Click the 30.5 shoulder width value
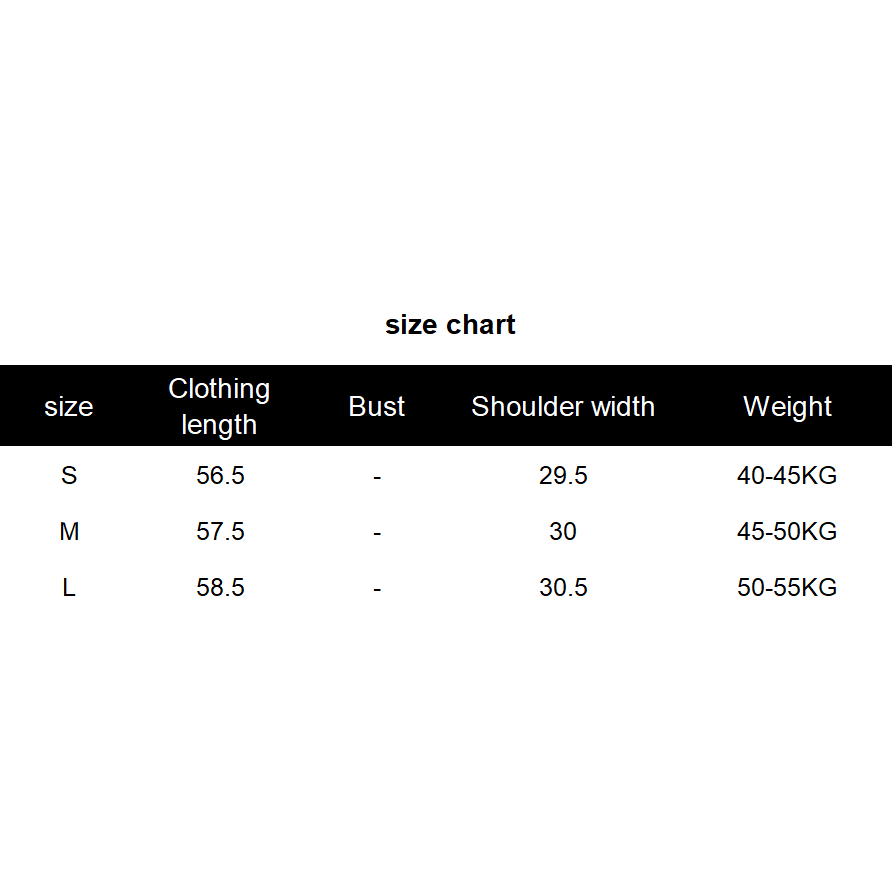 [563, 588]
